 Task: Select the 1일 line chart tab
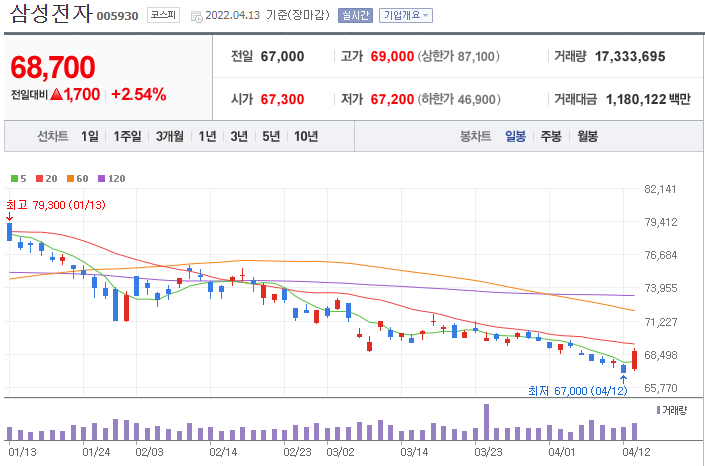tap(89, 136)
